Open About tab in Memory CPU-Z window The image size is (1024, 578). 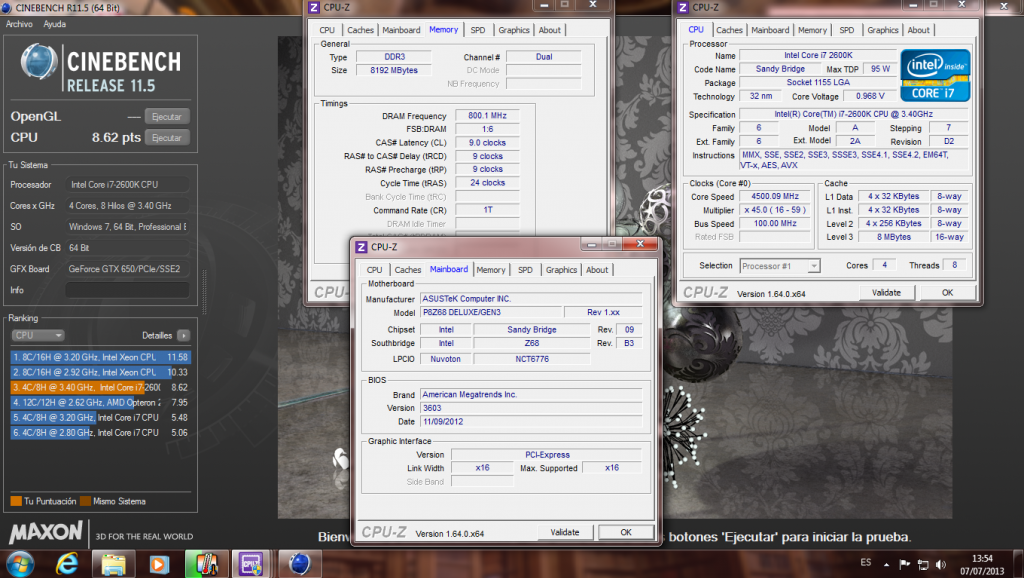point(549,30)
